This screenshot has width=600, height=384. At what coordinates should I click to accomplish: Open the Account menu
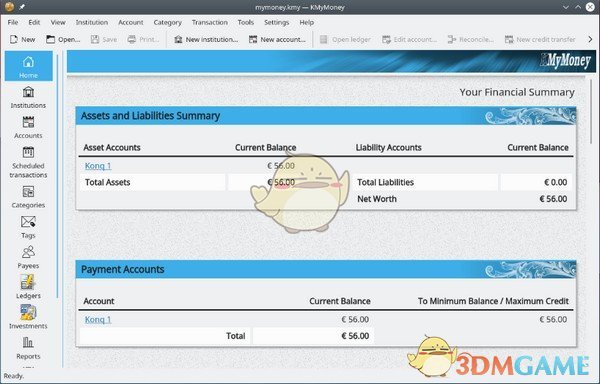[130, 23]
